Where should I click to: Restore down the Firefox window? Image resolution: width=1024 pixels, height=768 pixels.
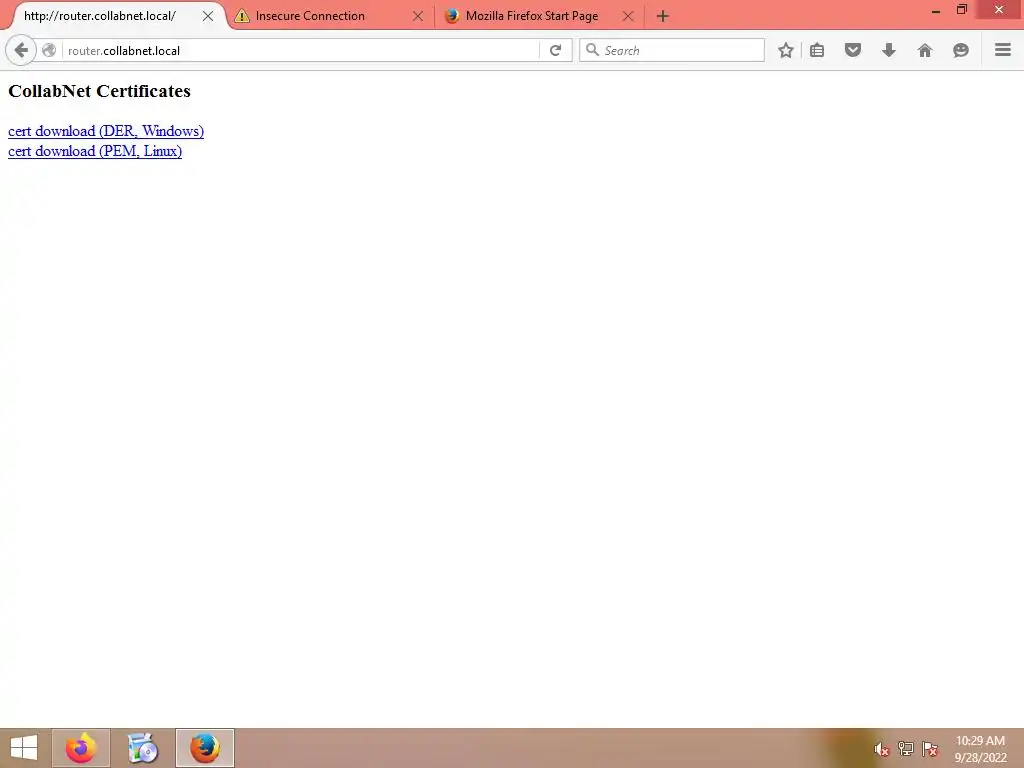961,10
